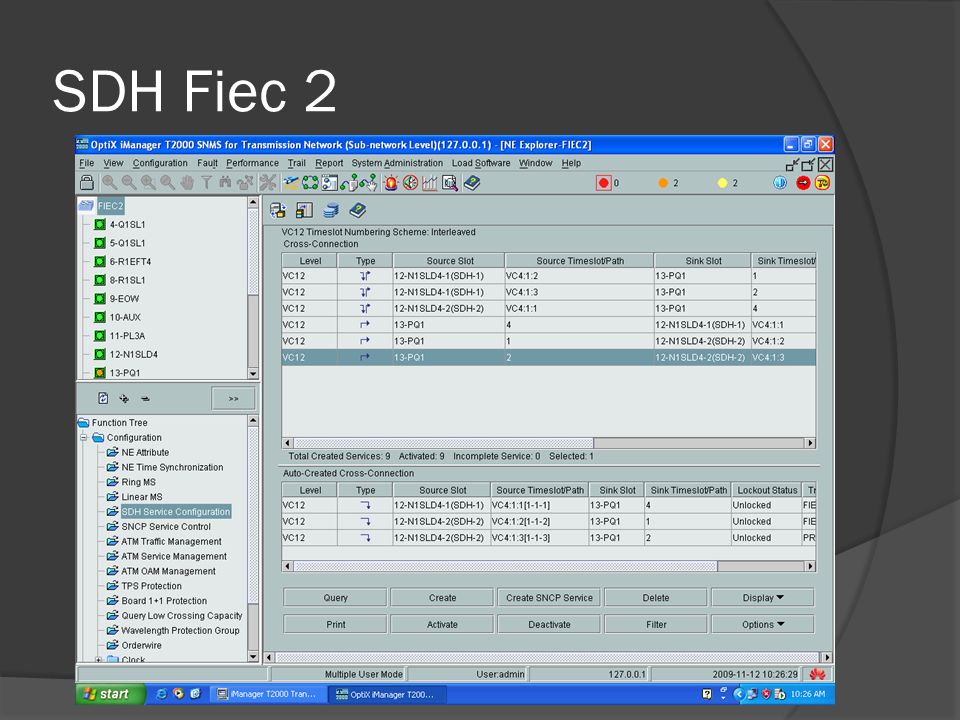This screenshot has width=960, height=720.
Task: Select the 13-PQ1 board
Action: 125,373
